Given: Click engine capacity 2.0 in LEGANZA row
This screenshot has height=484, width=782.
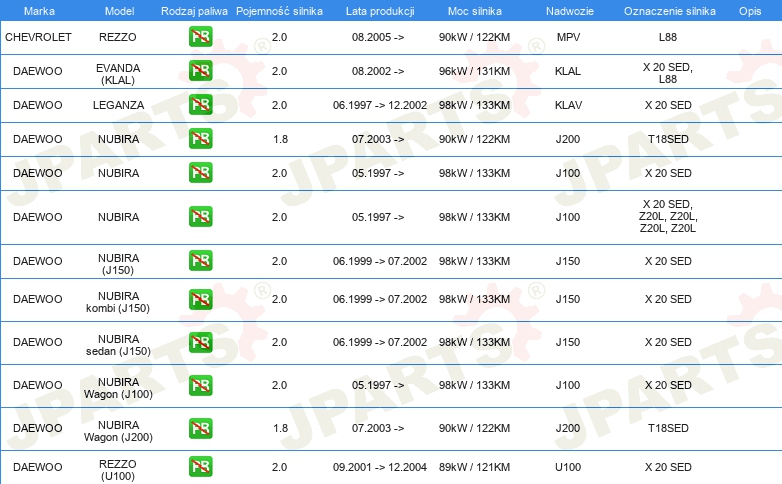Looking at the screenshot, I should point(279,105).
